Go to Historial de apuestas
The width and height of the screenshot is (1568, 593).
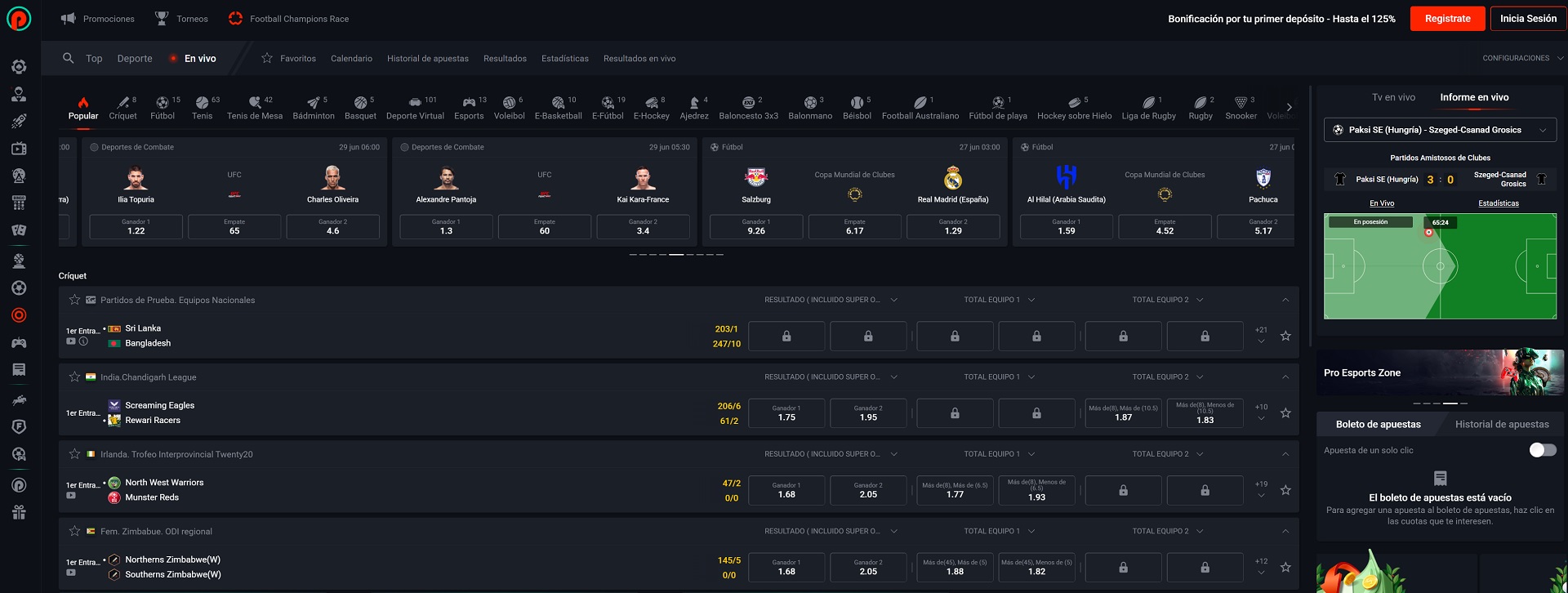pos(428,58)
